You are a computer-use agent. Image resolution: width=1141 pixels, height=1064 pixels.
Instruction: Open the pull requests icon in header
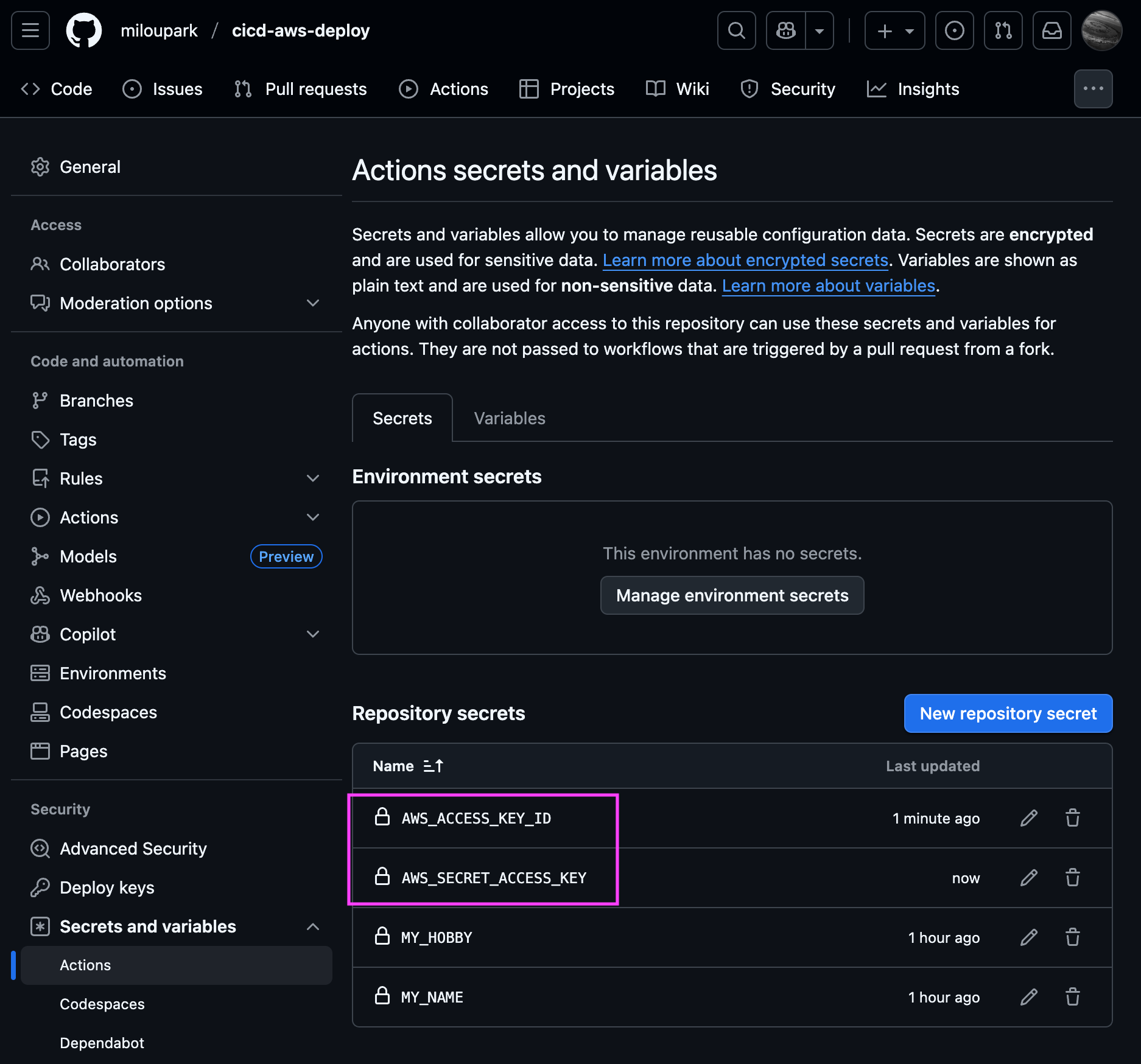[x=1003, y=30]
